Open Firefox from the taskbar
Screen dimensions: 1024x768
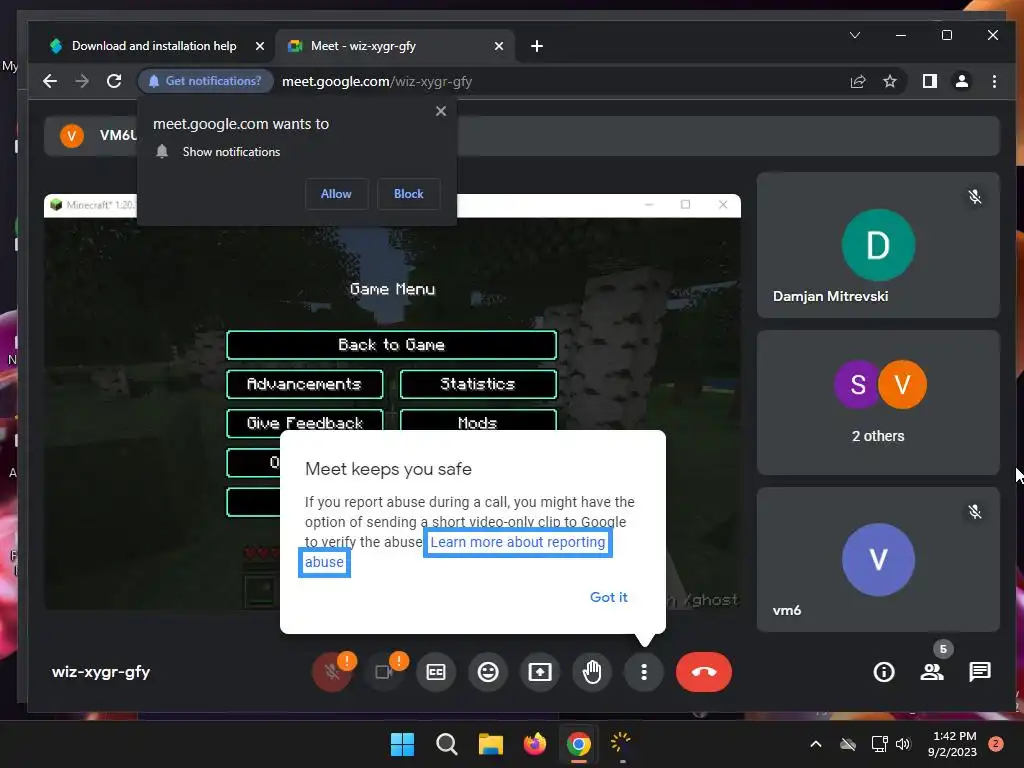click(x=535, y=744)
